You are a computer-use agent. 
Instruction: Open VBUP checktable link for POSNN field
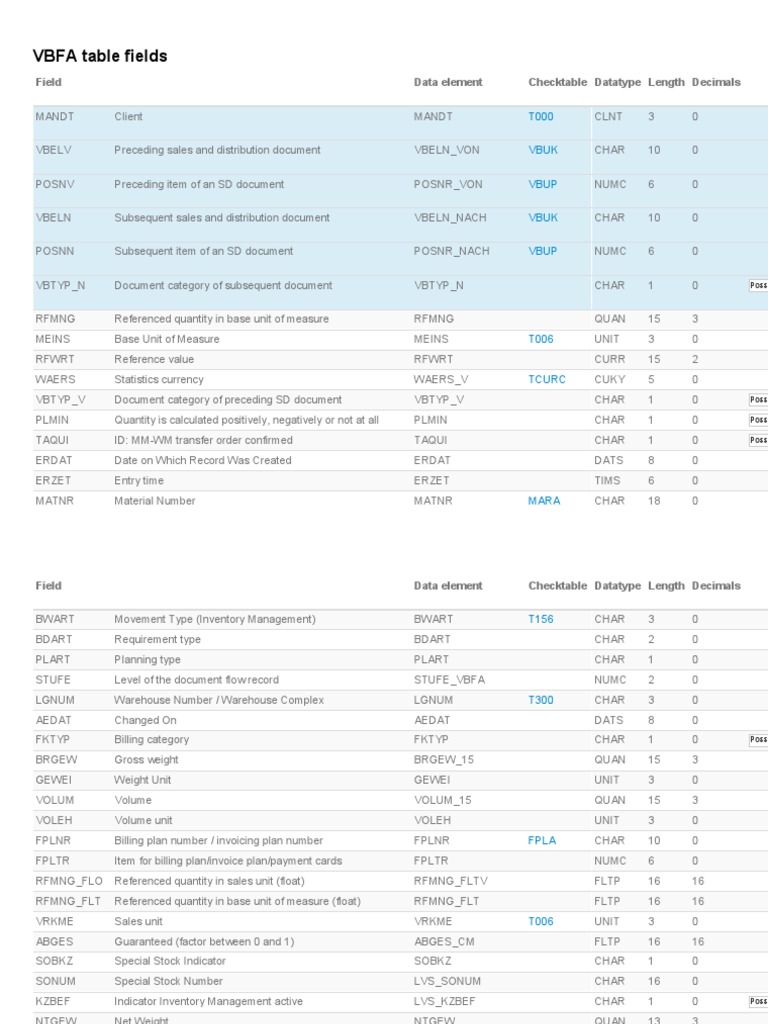542,251
